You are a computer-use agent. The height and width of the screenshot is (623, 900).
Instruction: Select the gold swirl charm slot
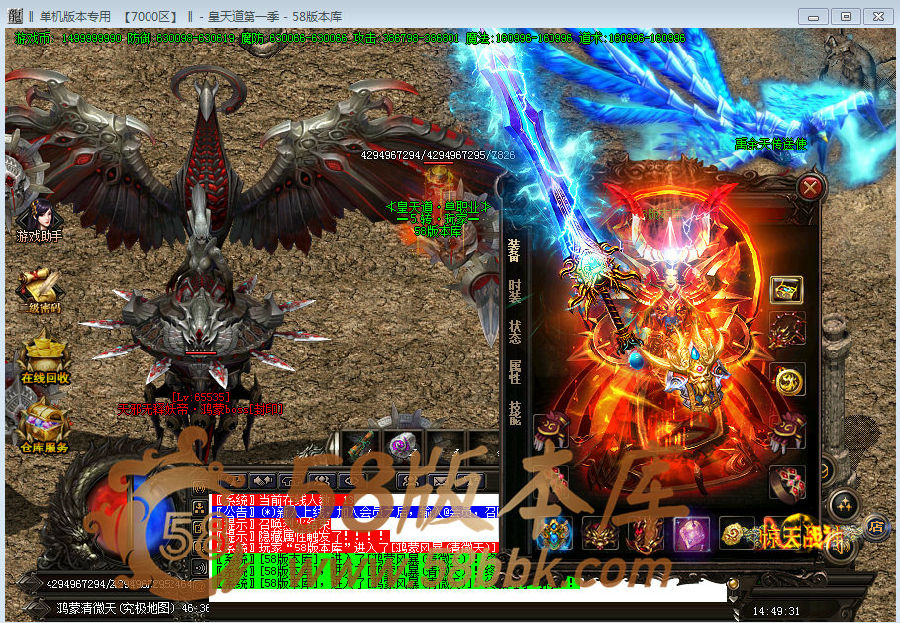735,533
